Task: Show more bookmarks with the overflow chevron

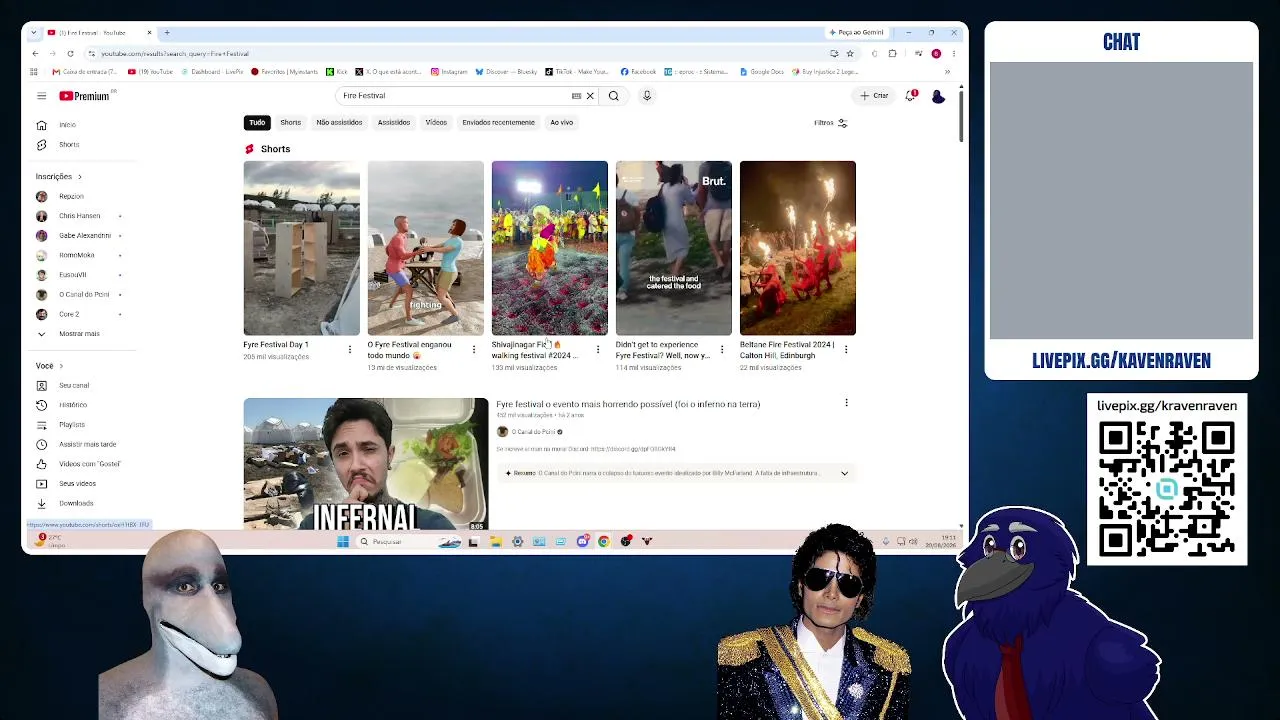Action: coord(947,72)
